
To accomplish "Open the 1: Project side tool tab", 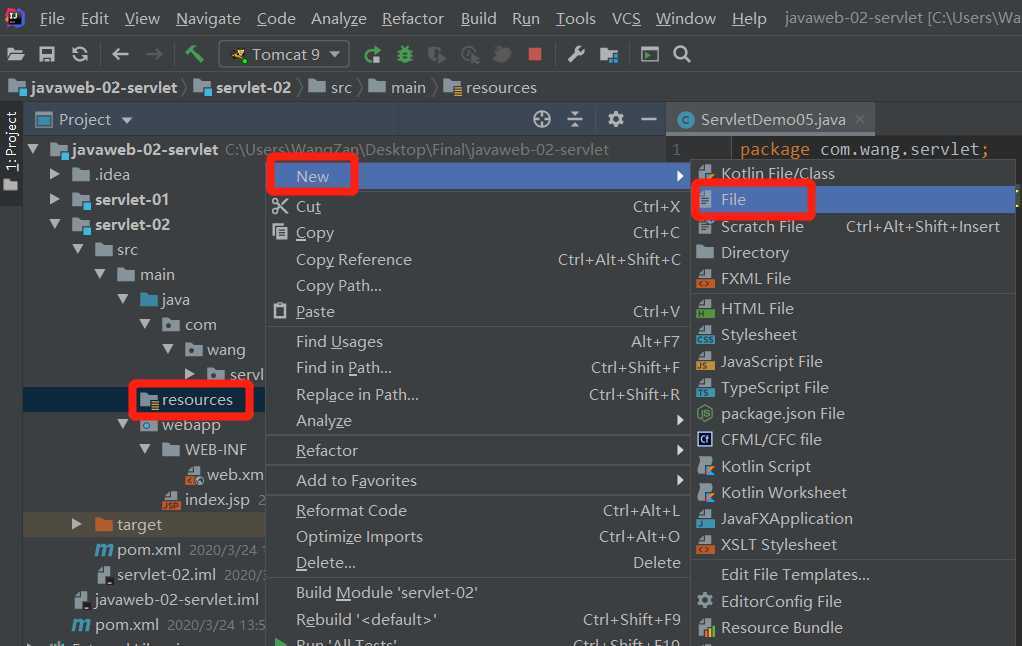I will (x=11, y=151).
